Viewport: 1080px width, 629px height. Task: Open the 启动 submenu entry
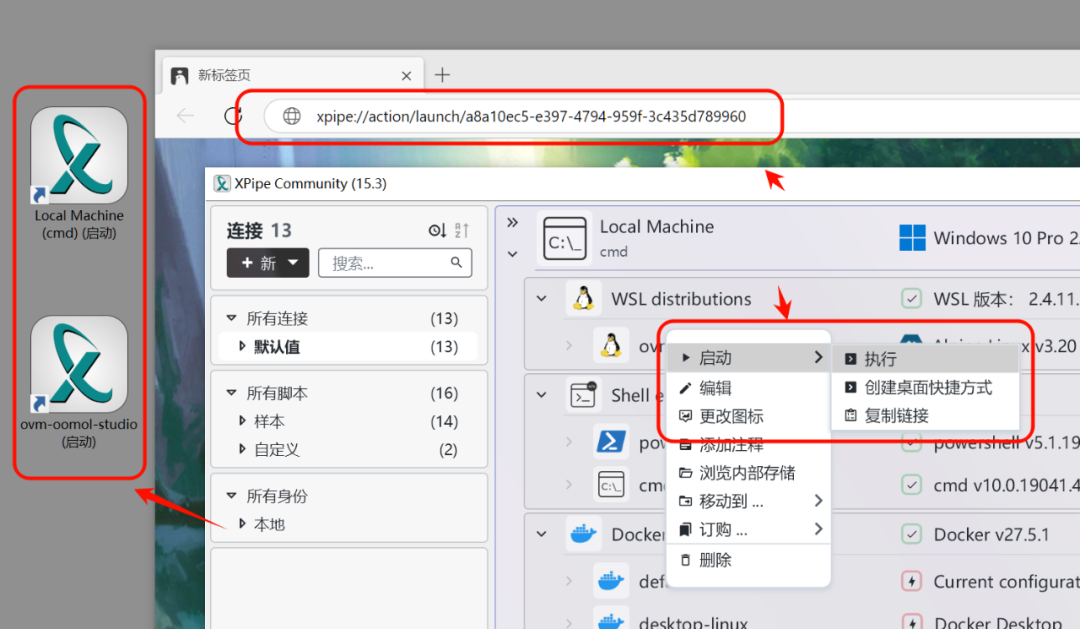[x=749, y=358]
